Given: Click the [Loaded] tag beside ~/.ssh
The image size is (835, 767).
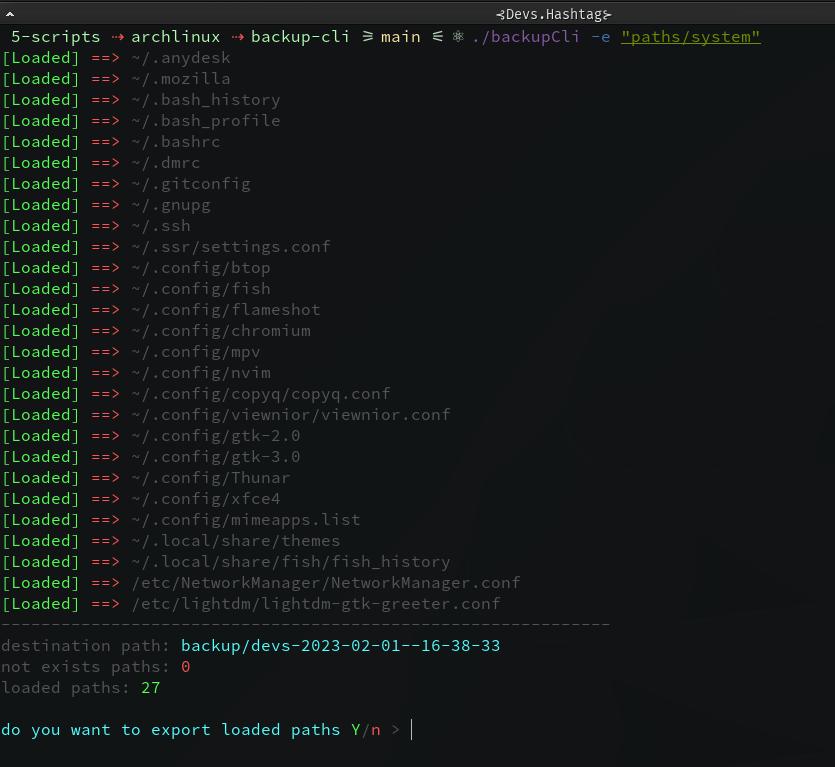Looking at the screenshot, I should tap(41, 226).
